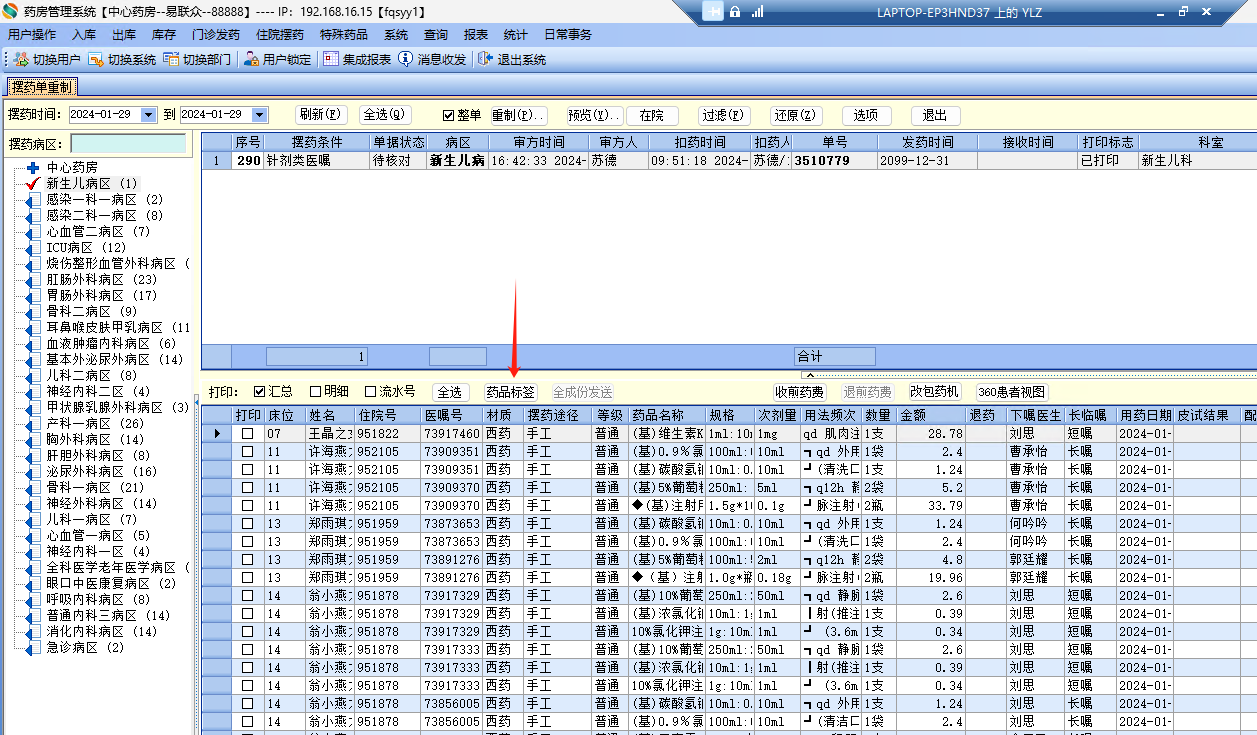Click the 退出系统 toolbar icon
This screenshot has height=735, width=1257.
(485, 60)
